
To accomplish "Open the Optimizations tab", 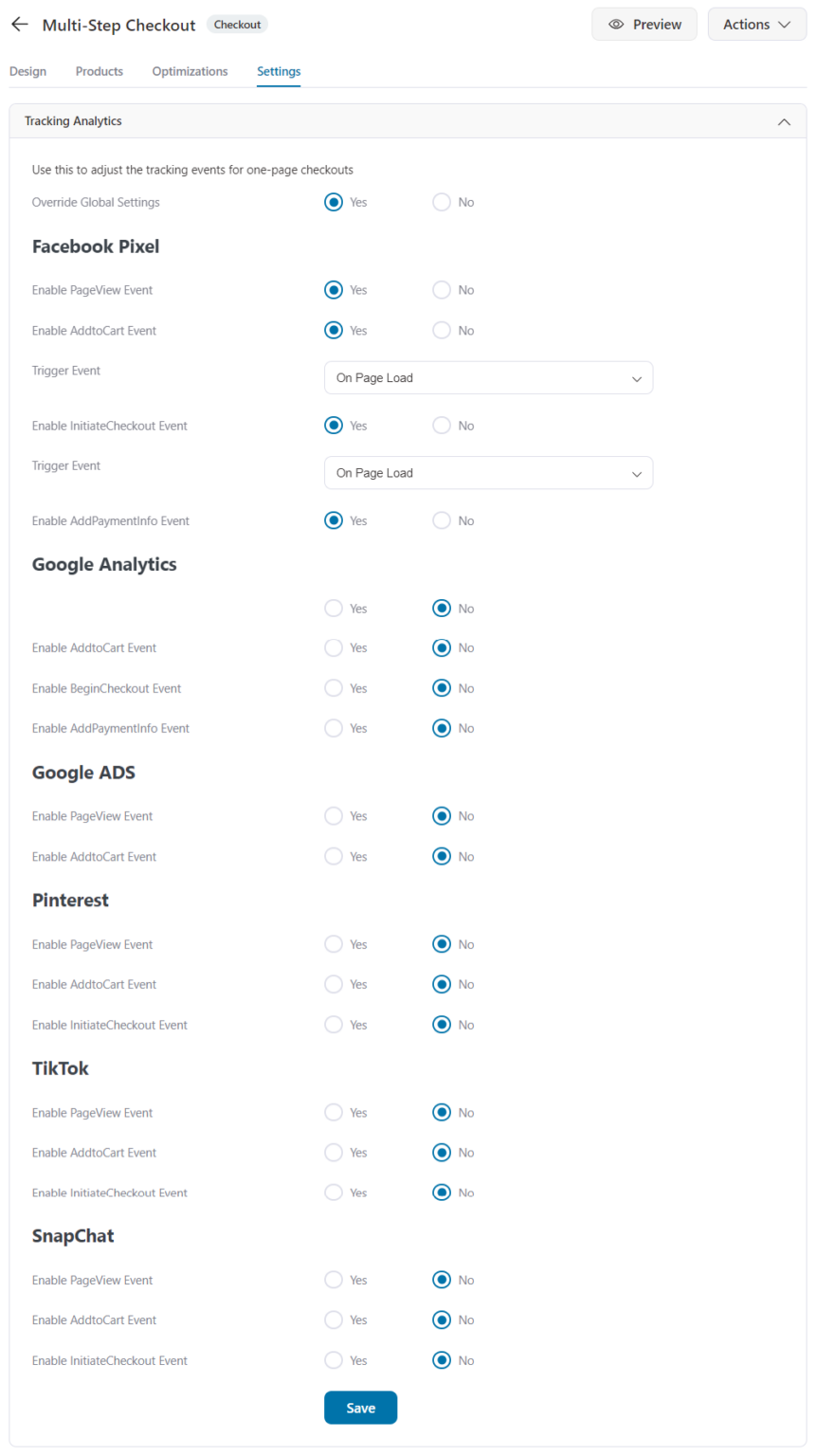I will coord(190,71).
